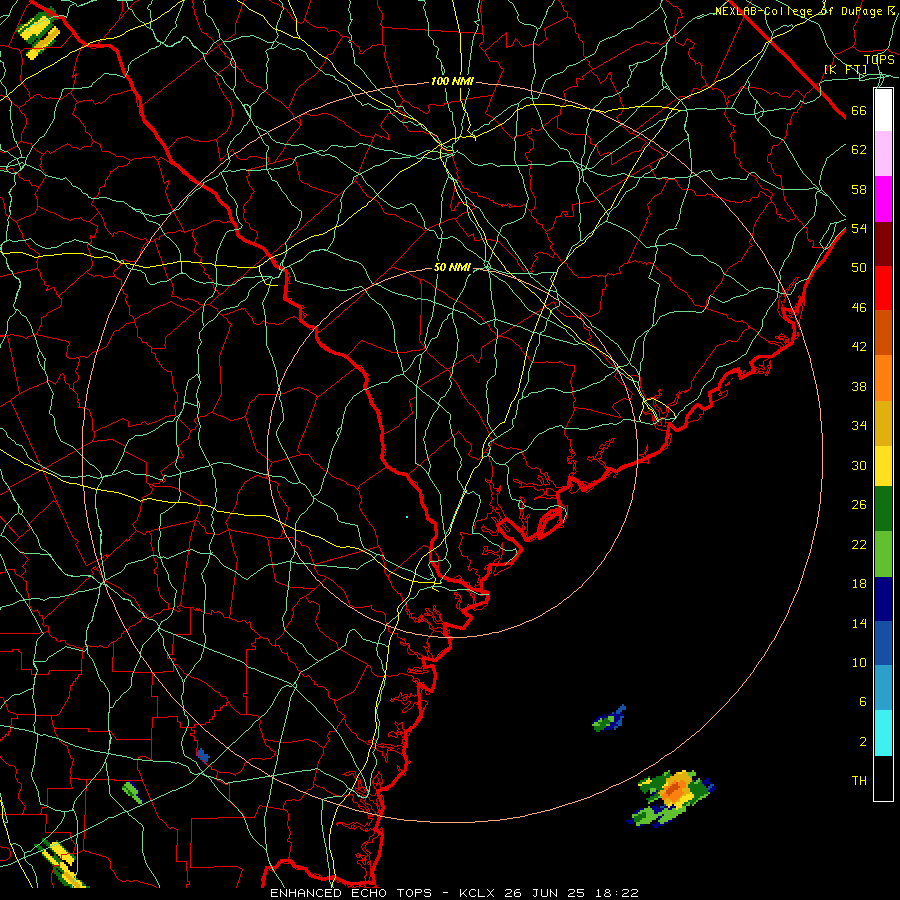The image size is (900, 900).
Task: Click the small blue-green echo over the ocean
Action: coord(609,719)
